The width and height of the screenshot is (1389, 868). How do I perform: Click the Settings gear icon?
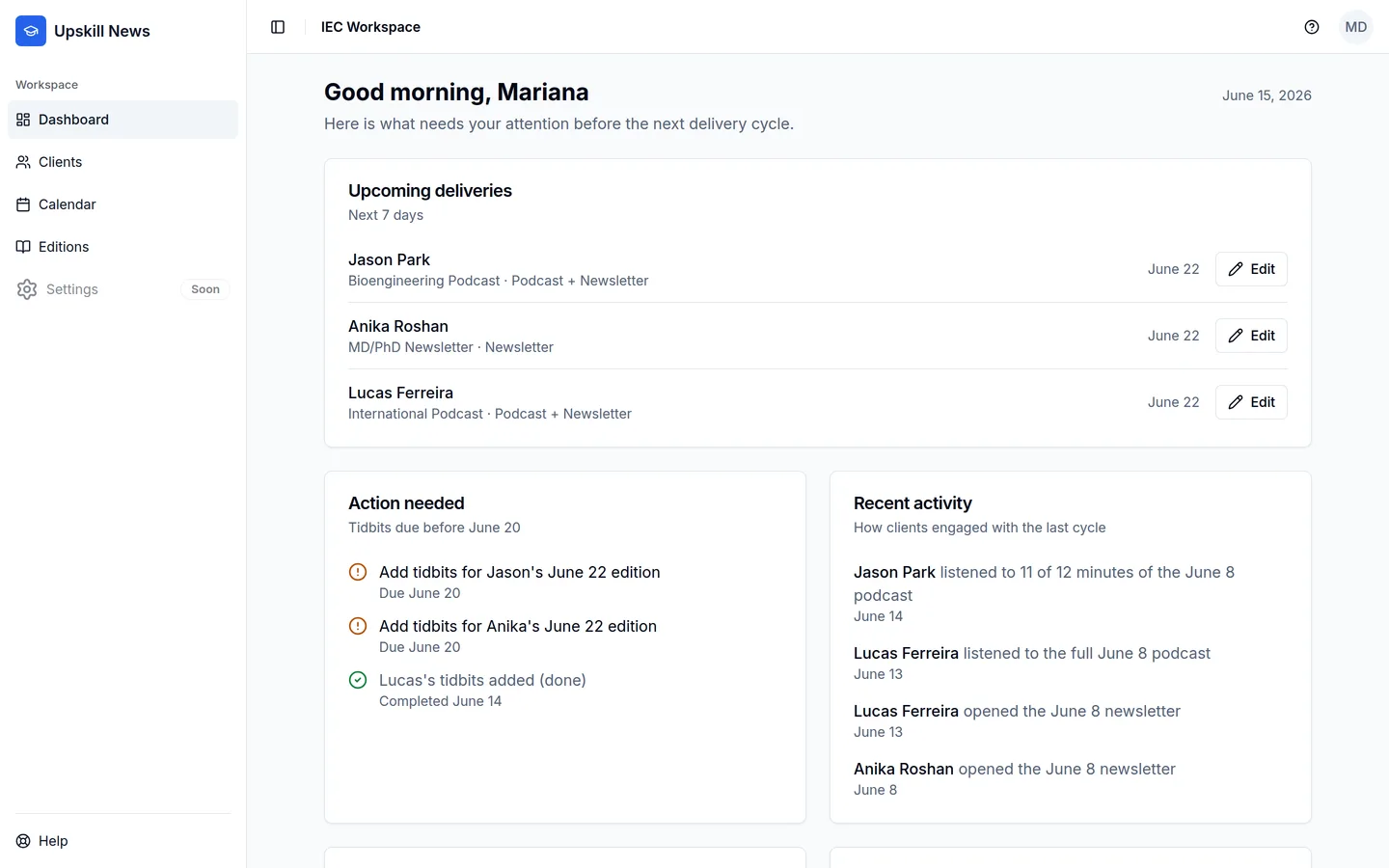tap(27, 289)
